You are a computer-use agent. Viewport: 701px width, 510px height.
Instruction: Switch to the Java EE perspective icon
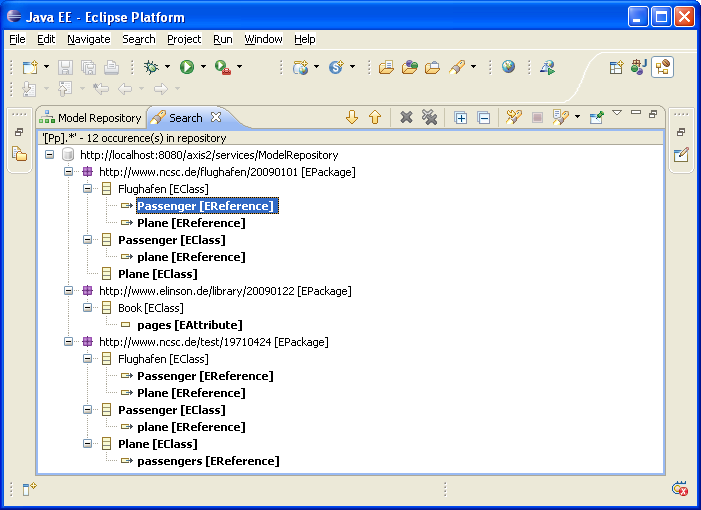662,67
